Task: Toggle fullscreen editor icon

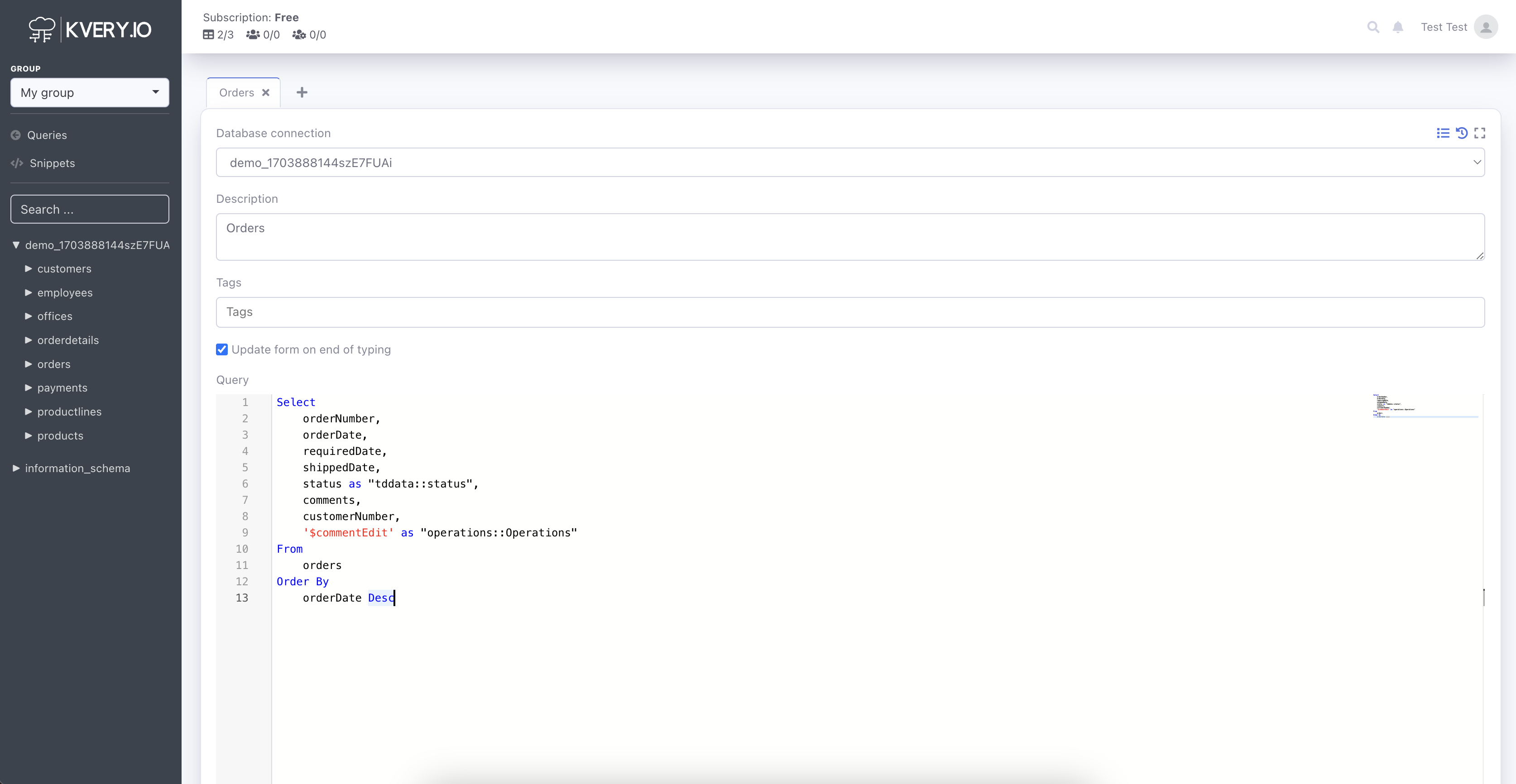Action: [1479, 133]
